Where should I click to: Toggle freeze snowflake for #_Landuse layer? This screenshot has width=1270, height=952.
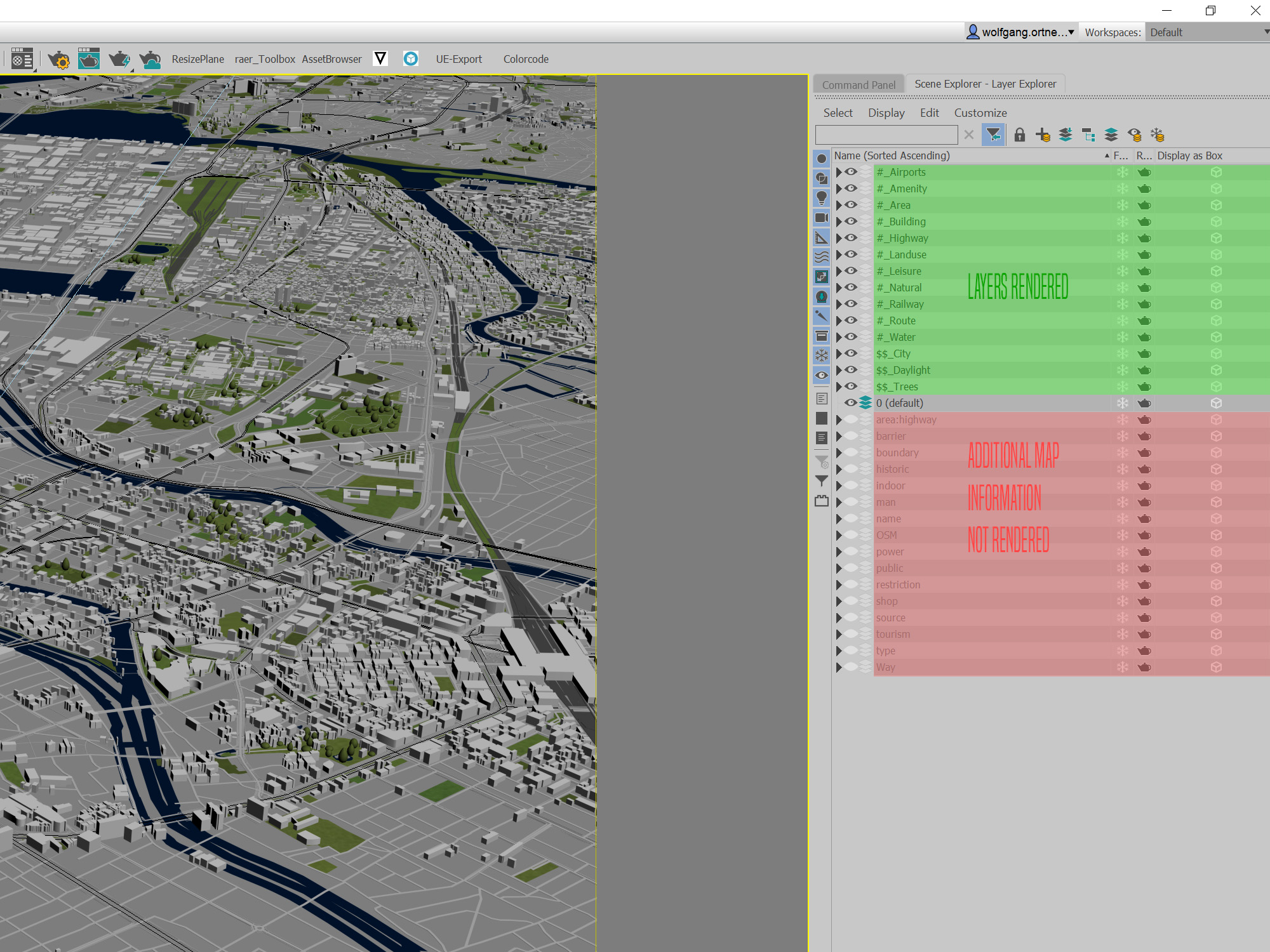pos(1123,255)
